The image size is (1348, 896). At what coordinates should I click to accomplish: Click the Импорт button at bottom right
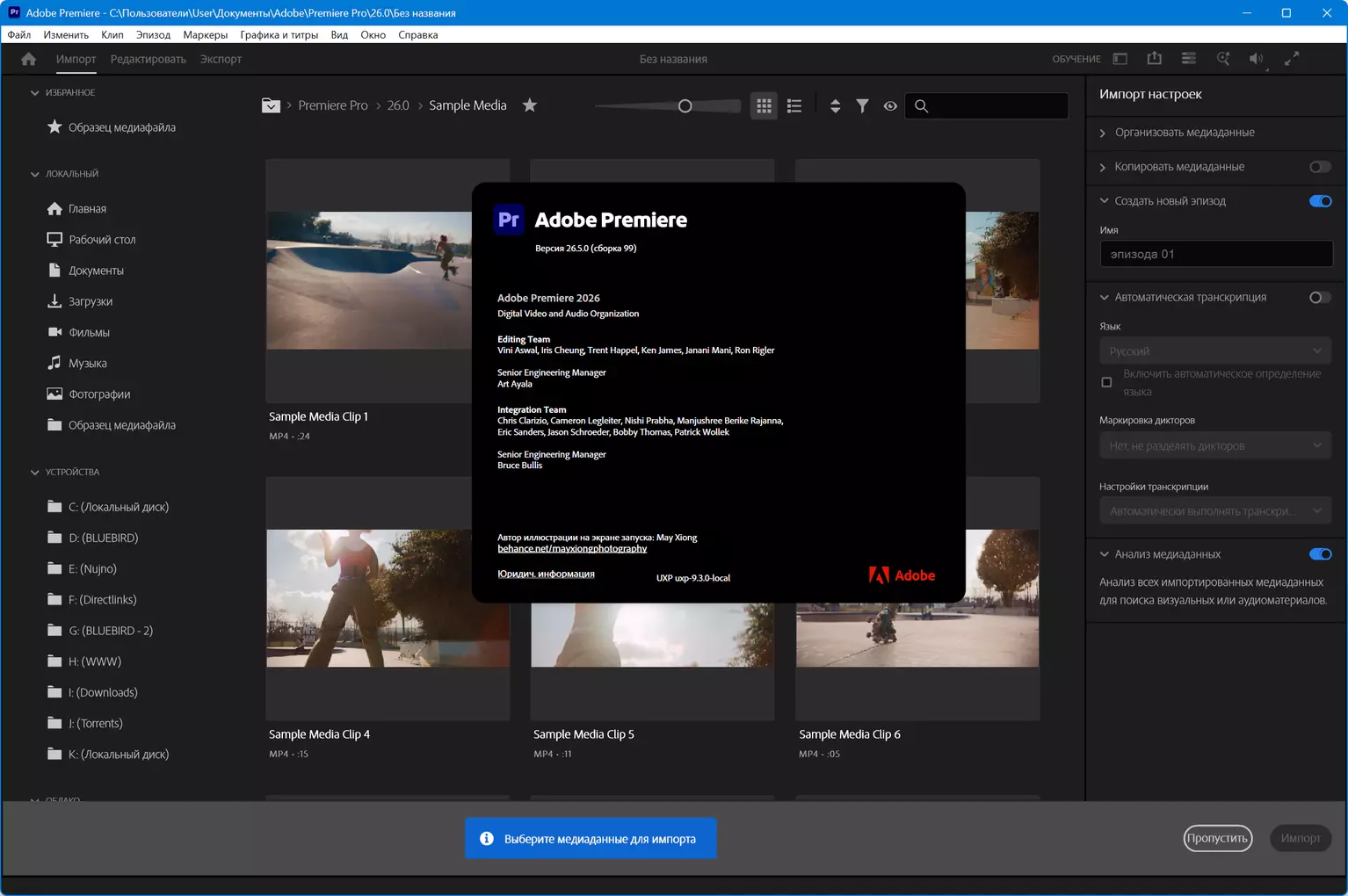[x=1301, y=838]
